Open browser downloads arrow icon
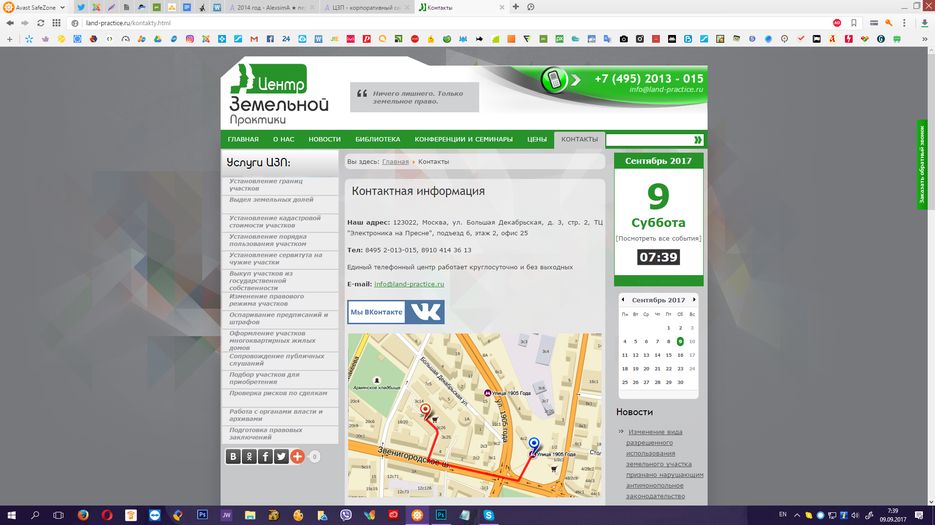This screenshot has width=935, height=525. (924, 23)
